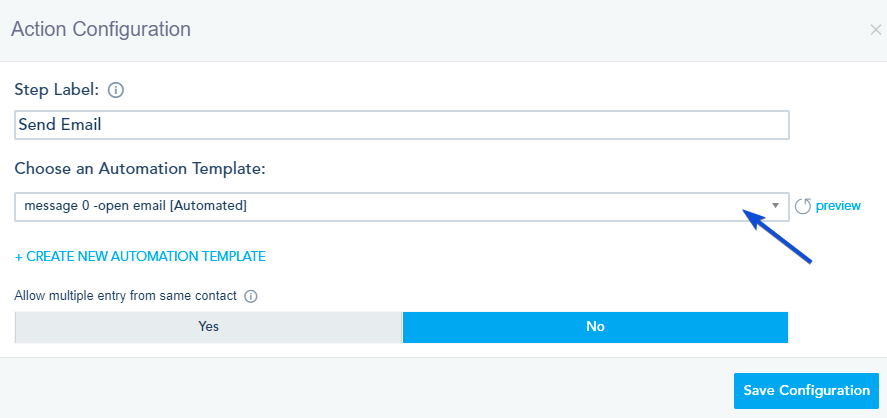Click 'Allow multiple entry from same contact' text
887x418 pixels.
pyautogui.click(x=125, y=296)
